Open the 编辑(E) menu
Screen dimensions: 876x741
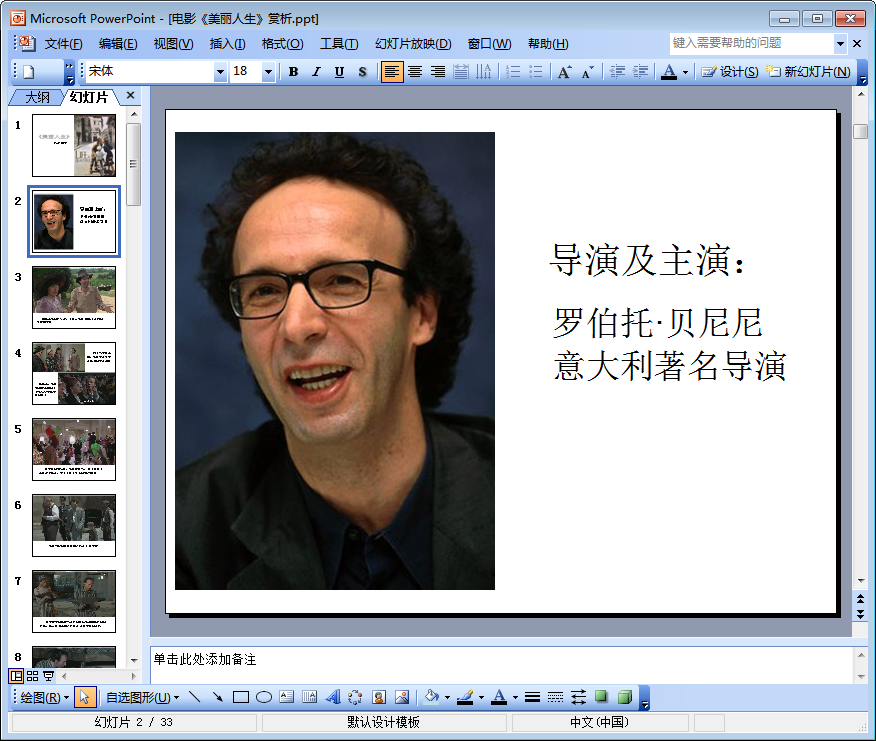118,44
